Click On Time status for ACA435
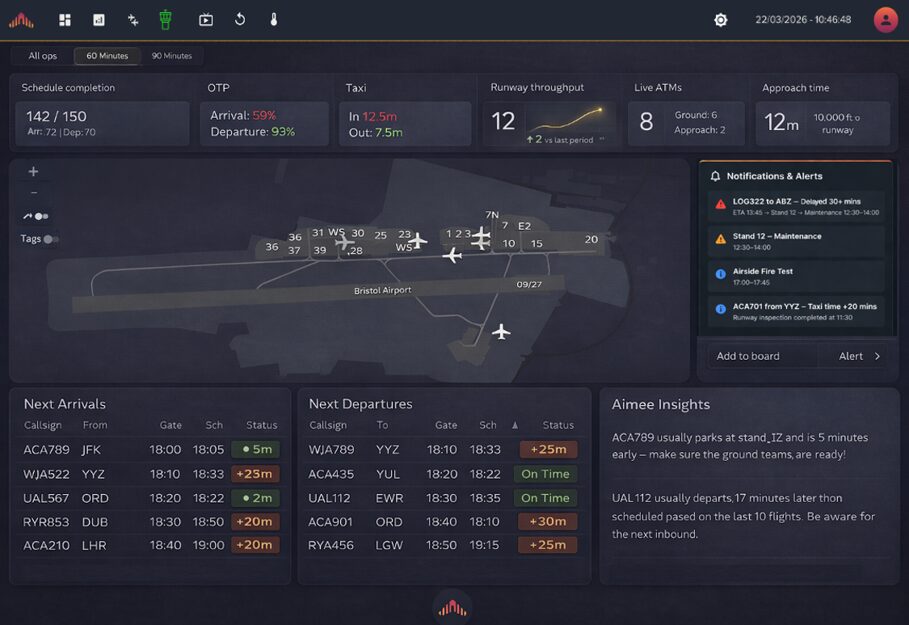 (545, 474)
